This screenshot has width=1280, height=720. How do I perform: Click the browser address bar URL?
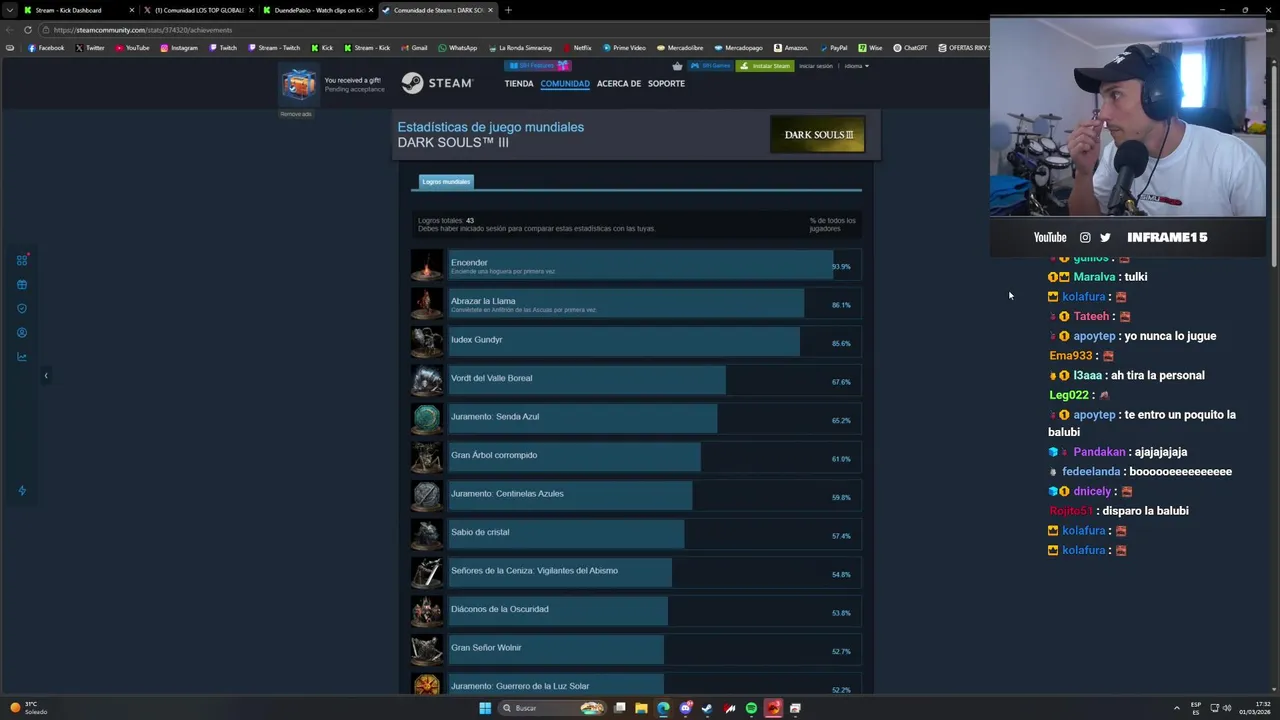[x=143, y=30]
